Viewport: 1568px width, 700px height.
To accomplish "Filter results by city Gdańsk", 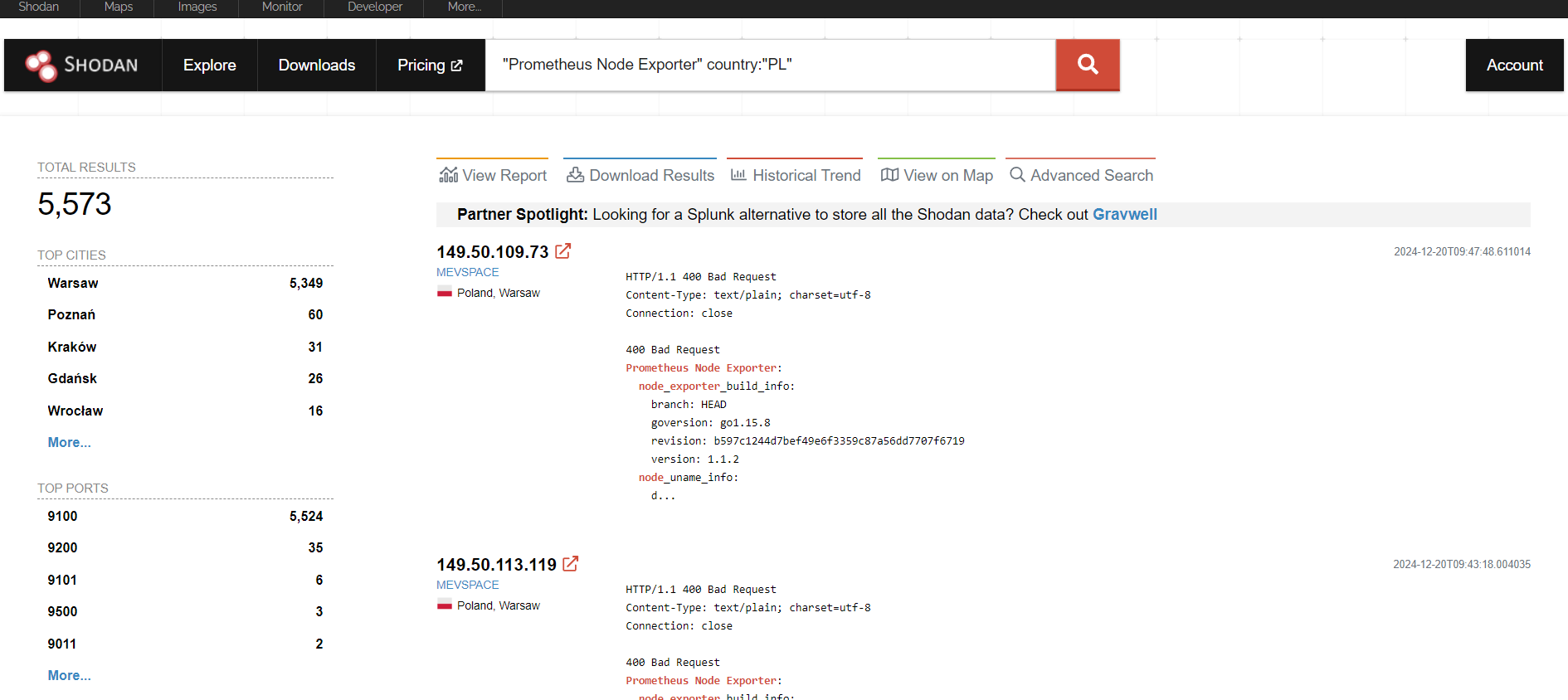I will pyautogui.click(x=72, y=378).
